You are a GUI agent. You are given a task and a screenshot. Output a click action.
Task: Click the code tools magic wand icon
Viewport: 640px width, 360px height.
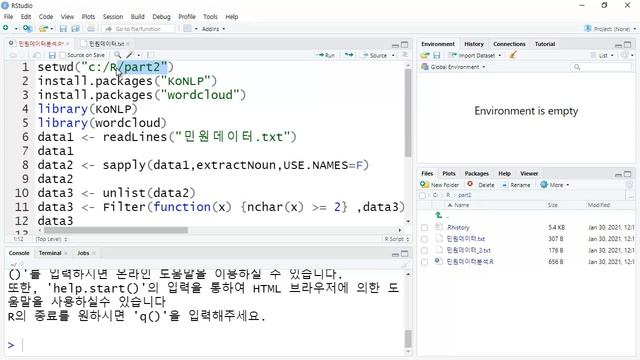pos(130,55)
